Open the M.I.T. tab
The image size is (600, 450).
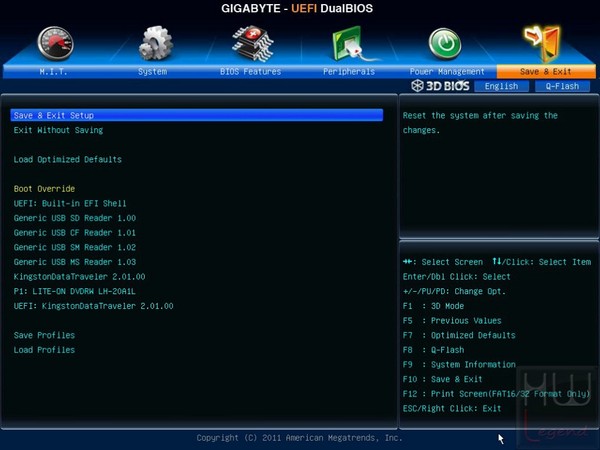(x=53, y=72)
